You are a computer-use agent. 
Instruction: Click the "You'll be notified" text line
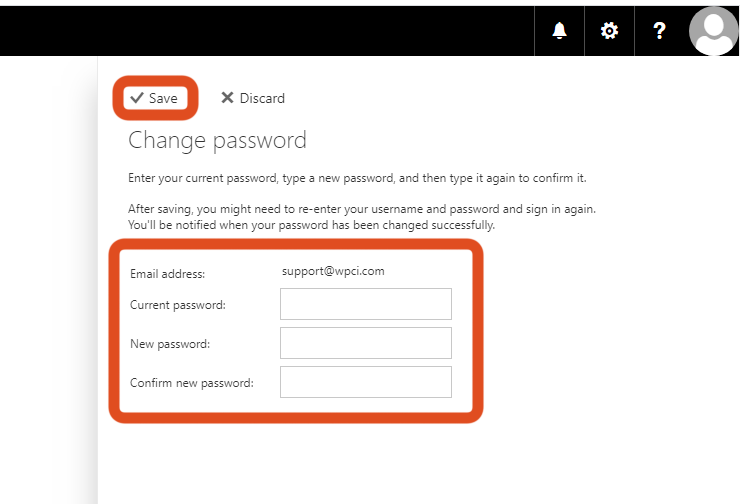coord(312,225)
